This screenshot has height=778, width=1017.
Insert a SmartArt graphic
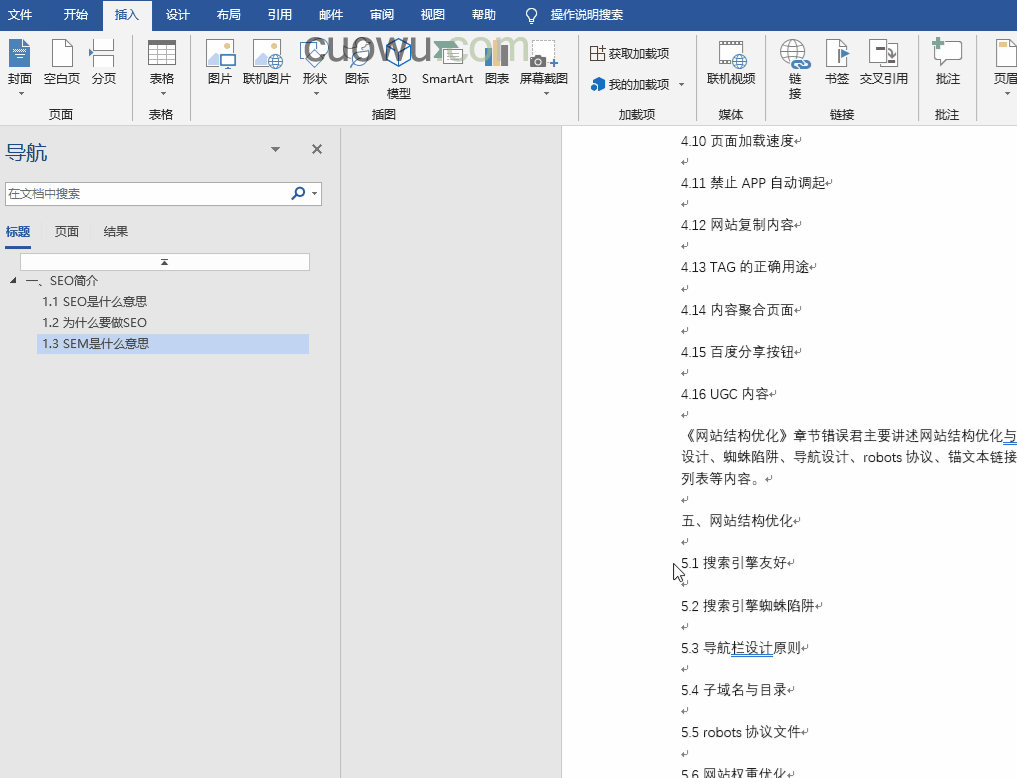click(x=447, y=63)
